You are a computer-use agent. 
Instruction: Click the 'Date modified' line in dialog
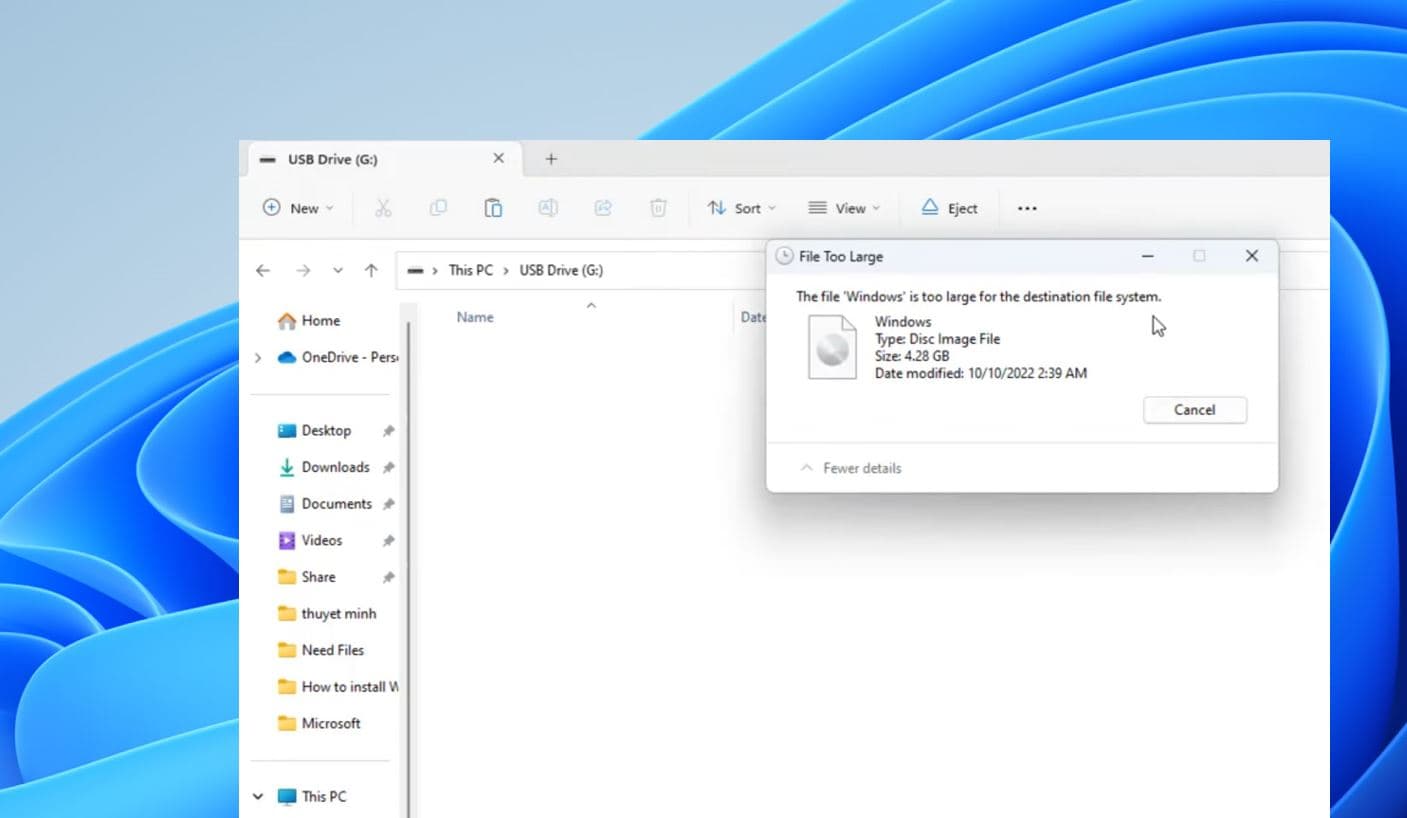click(980, 373)
